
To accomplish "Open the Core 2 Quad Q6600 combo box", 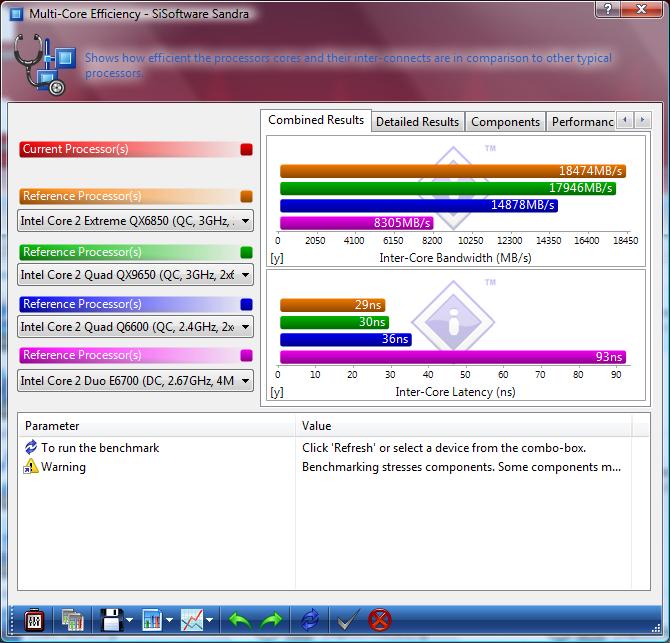I will pyautogui.click(x=135, y=327).
